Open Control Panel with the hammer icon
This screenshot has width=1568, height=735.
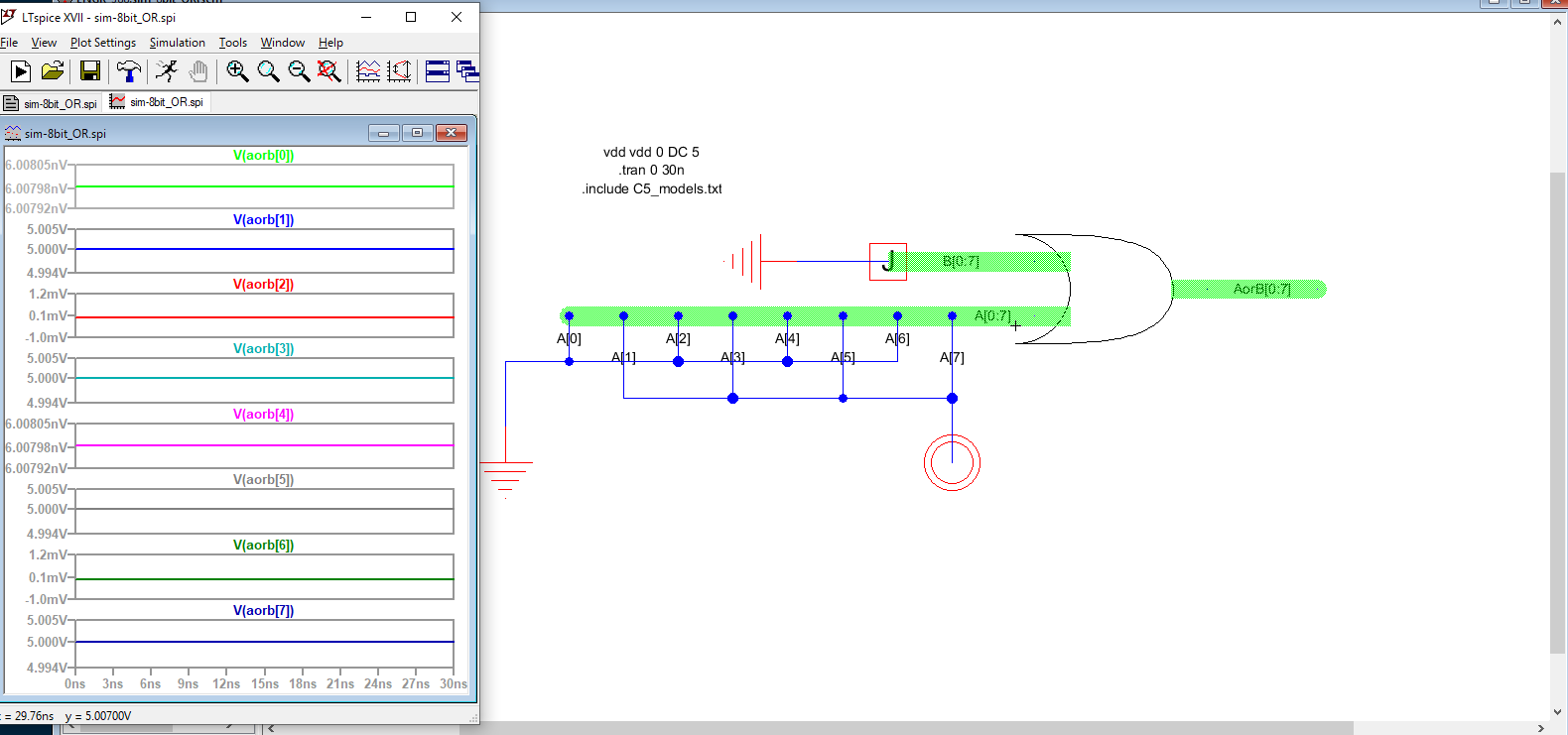[x=128, y=71]
